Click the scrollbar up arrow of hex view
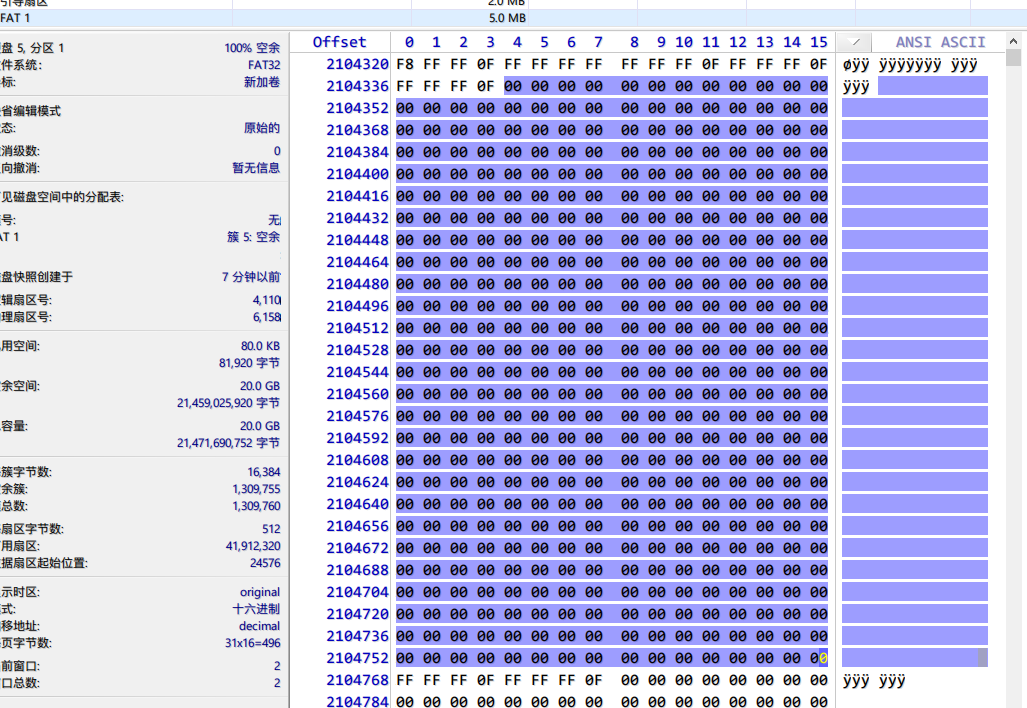 pyautogui.click(x=1013, y=41)
